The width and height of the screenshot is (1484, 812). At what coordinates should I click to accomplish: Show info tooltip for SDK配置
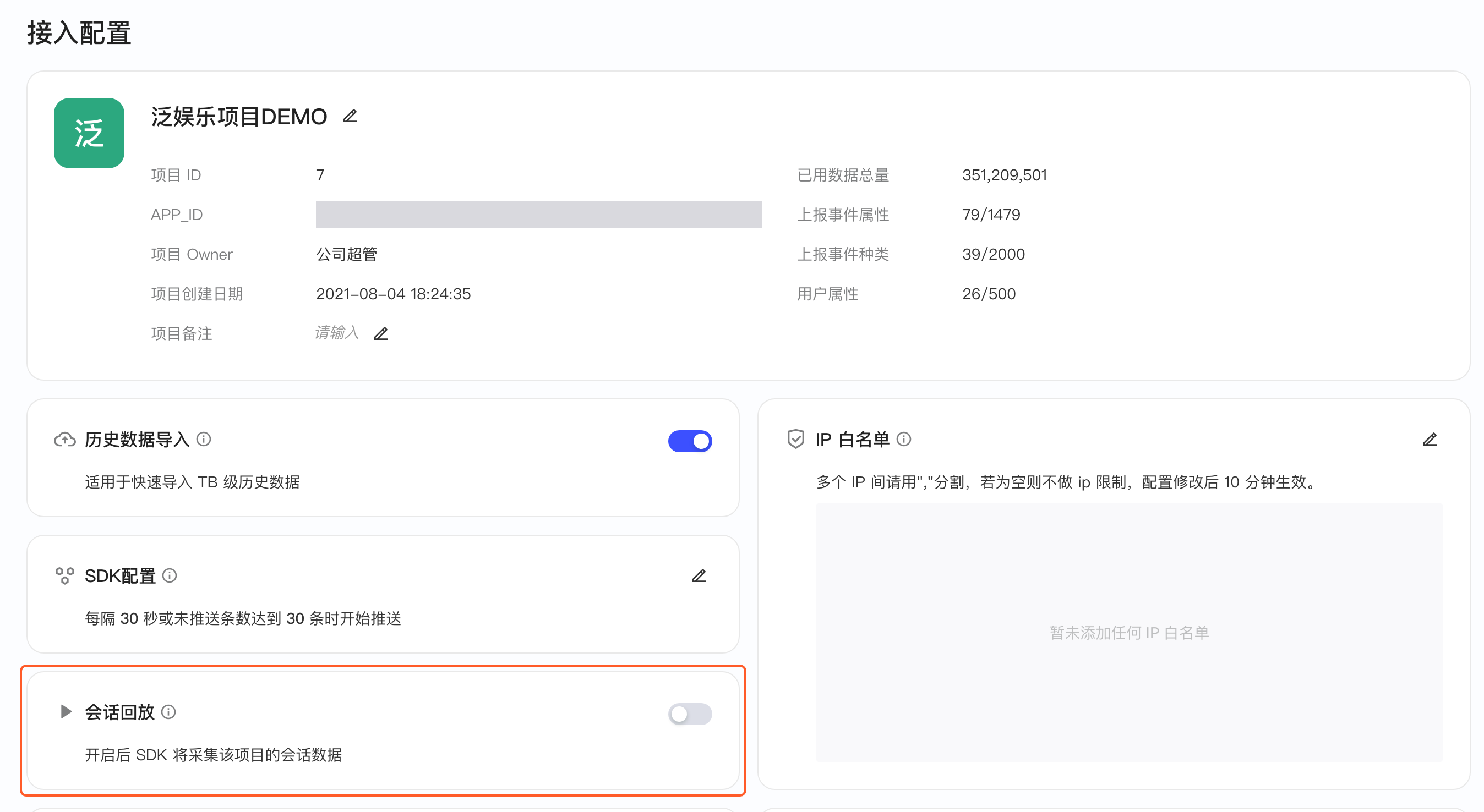click(x=170, y=575)
